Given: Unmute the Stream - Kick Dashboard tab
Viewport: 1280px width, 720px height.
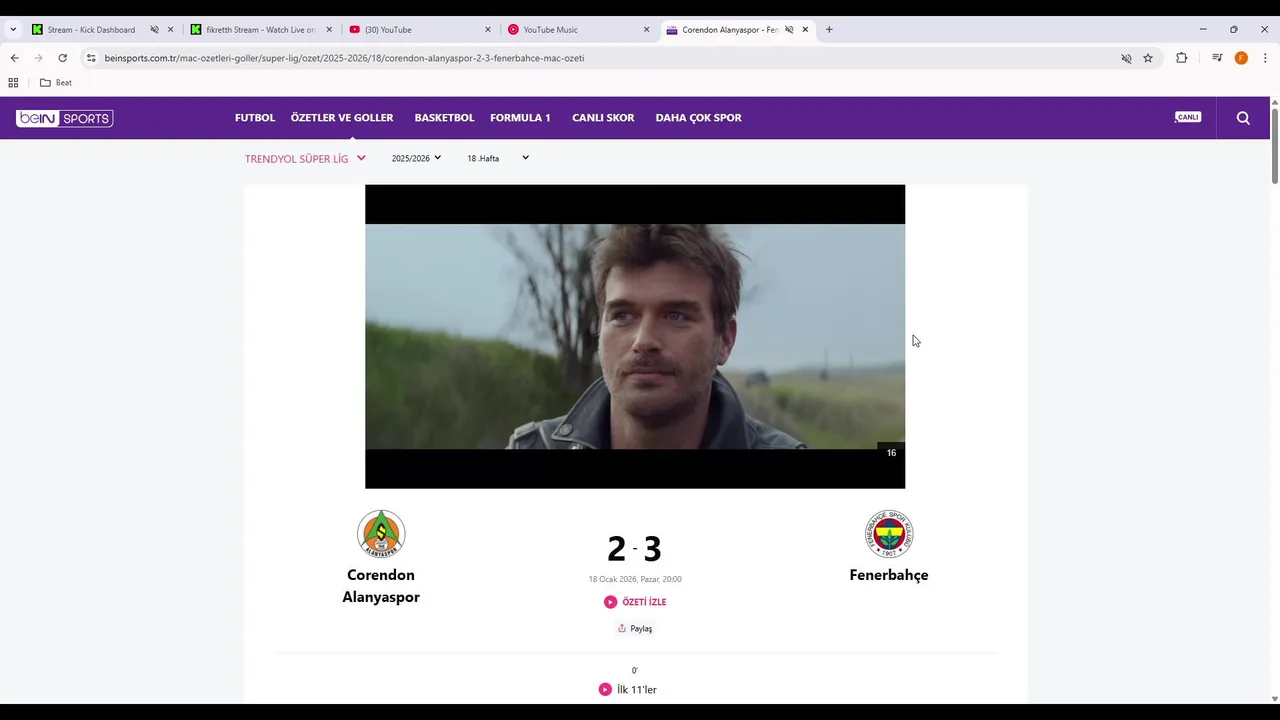Looking at the screenshot, I should point(154,30).
